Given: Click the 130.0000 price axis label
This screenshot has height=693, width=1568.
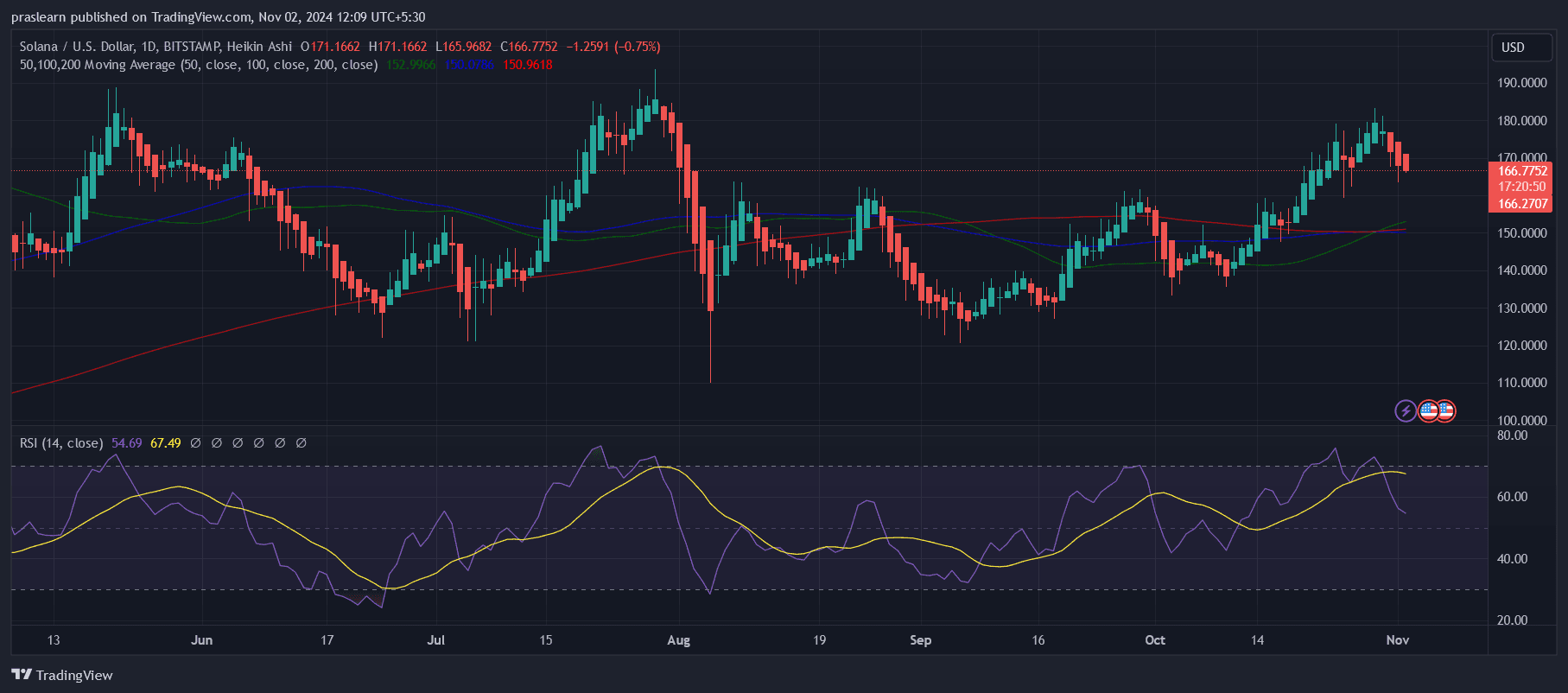Looking at the screenshot, I should coord(1522,308).
